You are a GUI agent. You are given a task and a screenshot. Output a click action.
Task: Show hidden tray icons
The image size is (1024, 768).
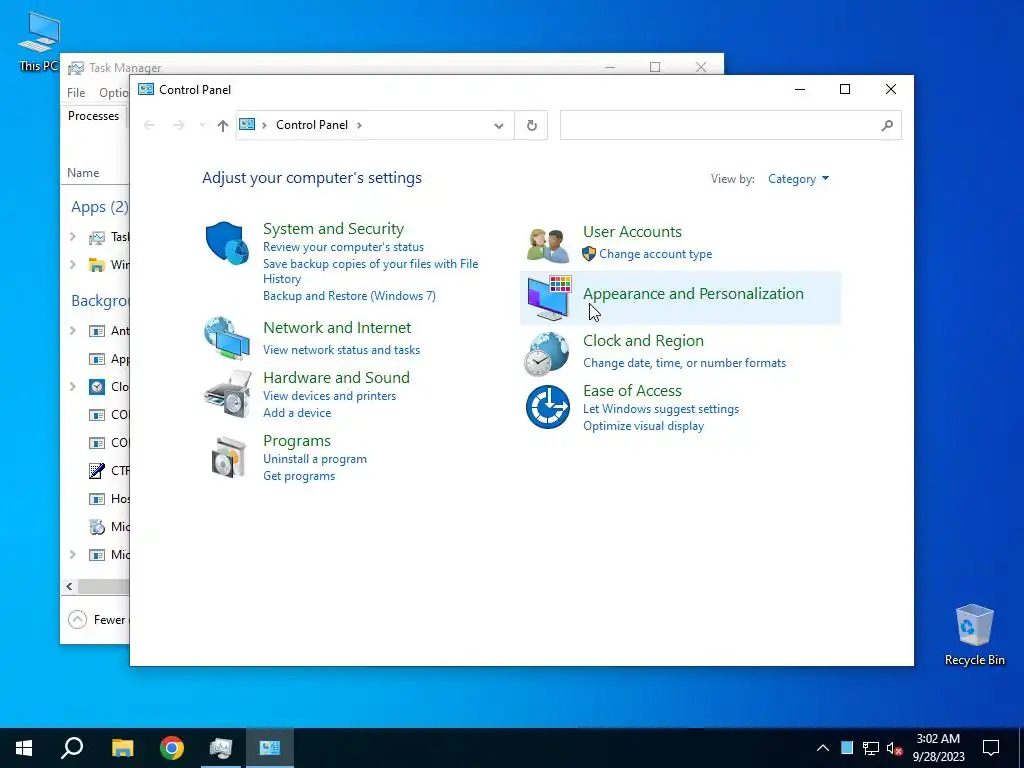[823, 748]
